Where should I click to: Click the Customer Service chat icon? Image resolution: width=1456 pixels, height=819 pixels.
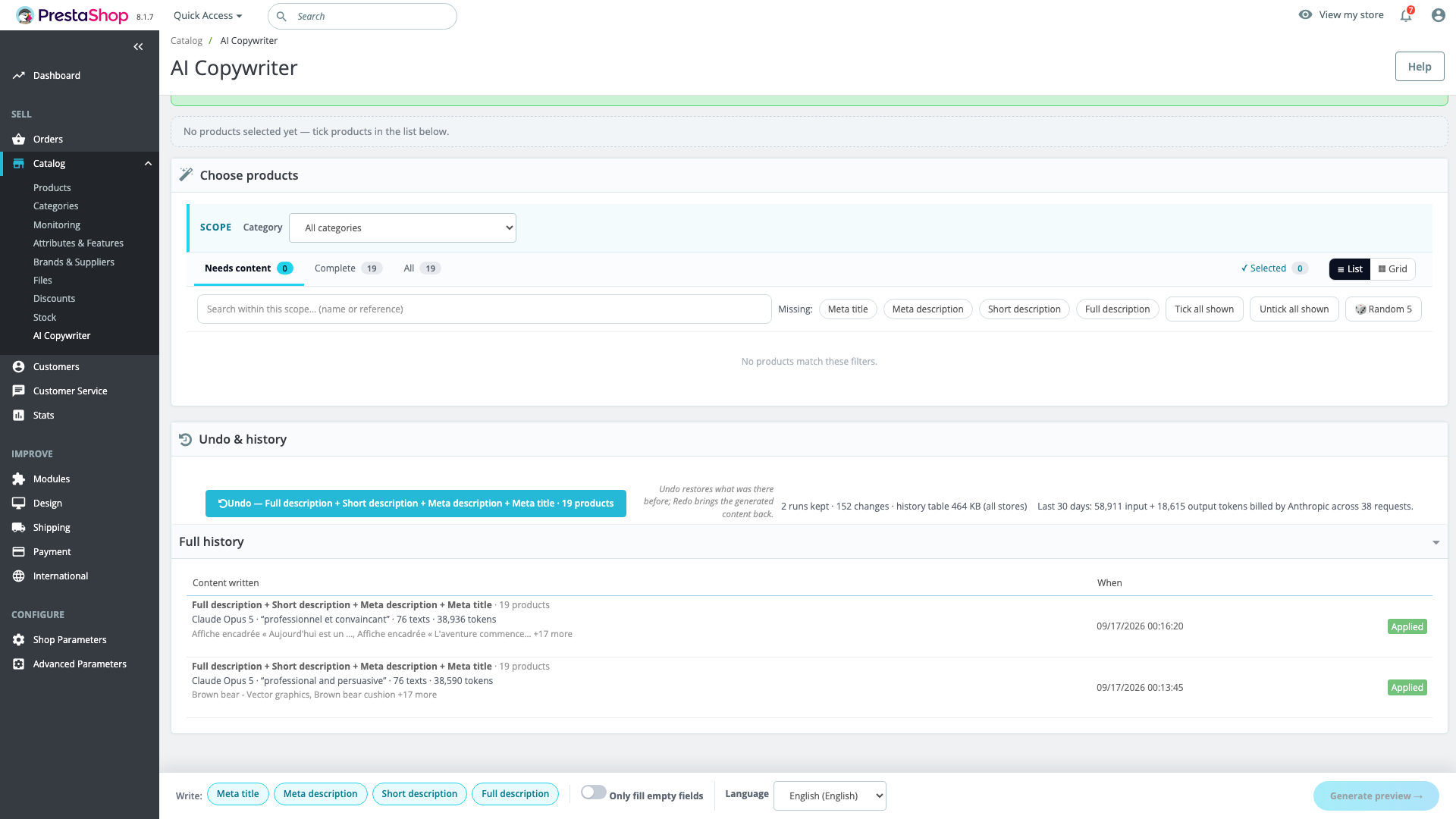[x=19, y=391]
